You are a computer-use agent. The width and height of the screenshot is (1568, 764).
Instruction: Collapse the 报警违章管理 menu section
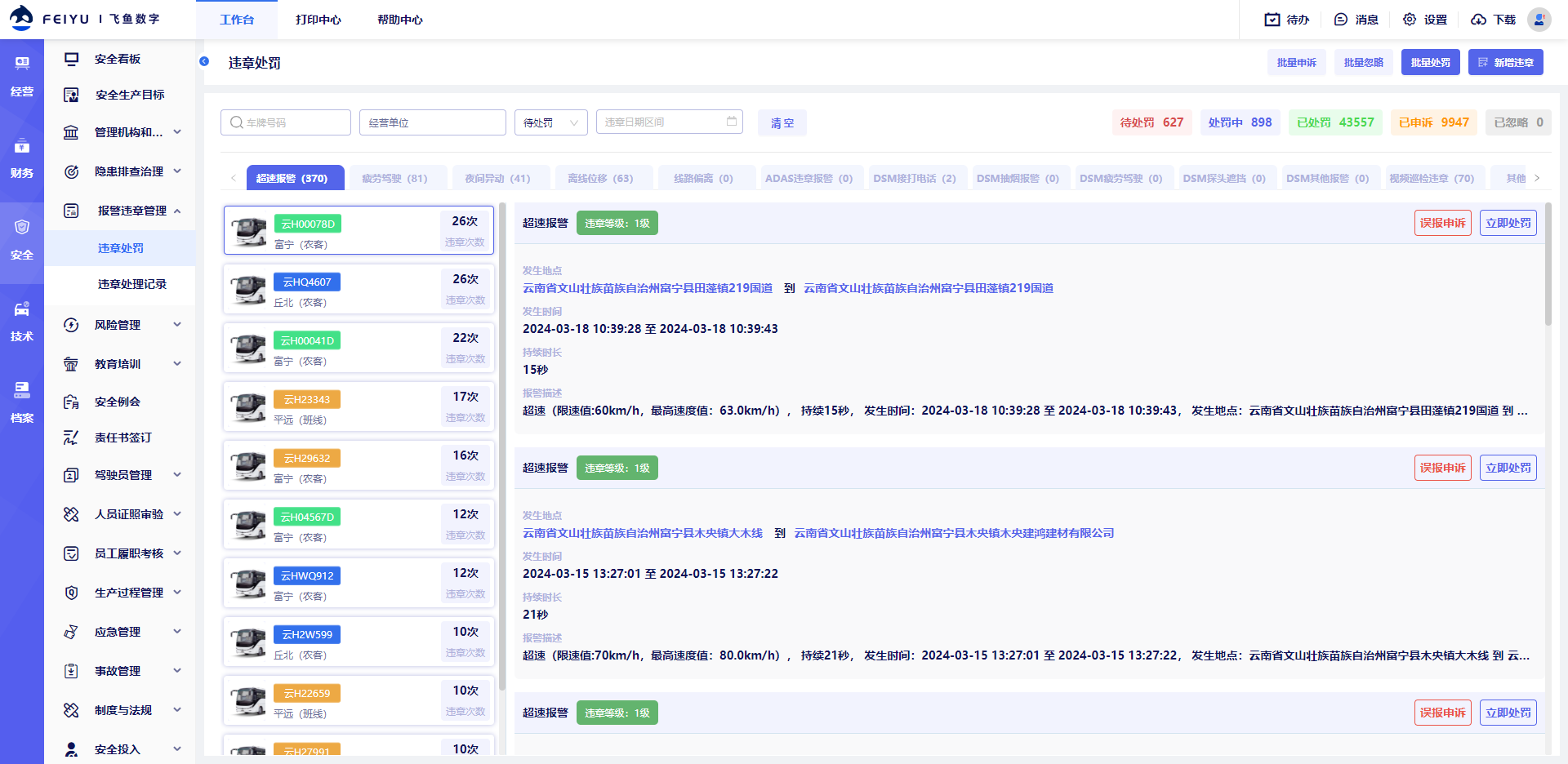pyautogui.click(x=131, y=211)
